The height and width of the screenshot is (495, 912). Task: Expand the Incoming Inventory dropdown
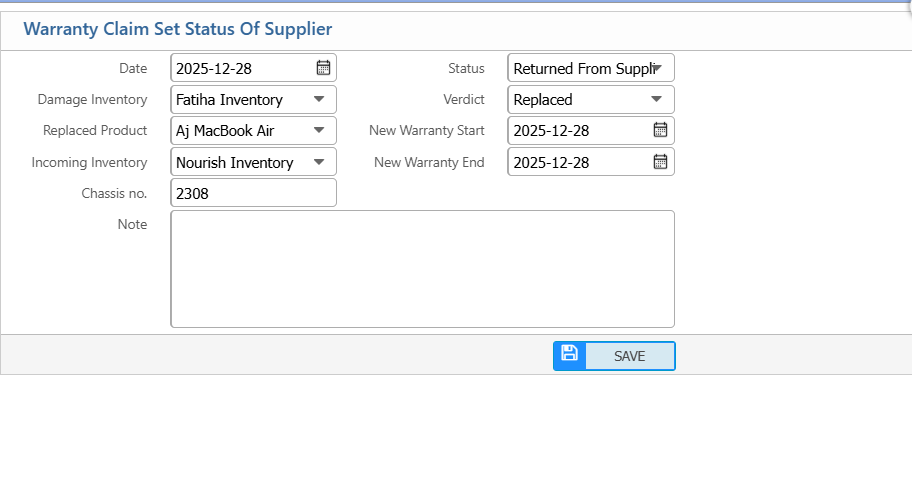pyautogui.click(x=319, y=162)
